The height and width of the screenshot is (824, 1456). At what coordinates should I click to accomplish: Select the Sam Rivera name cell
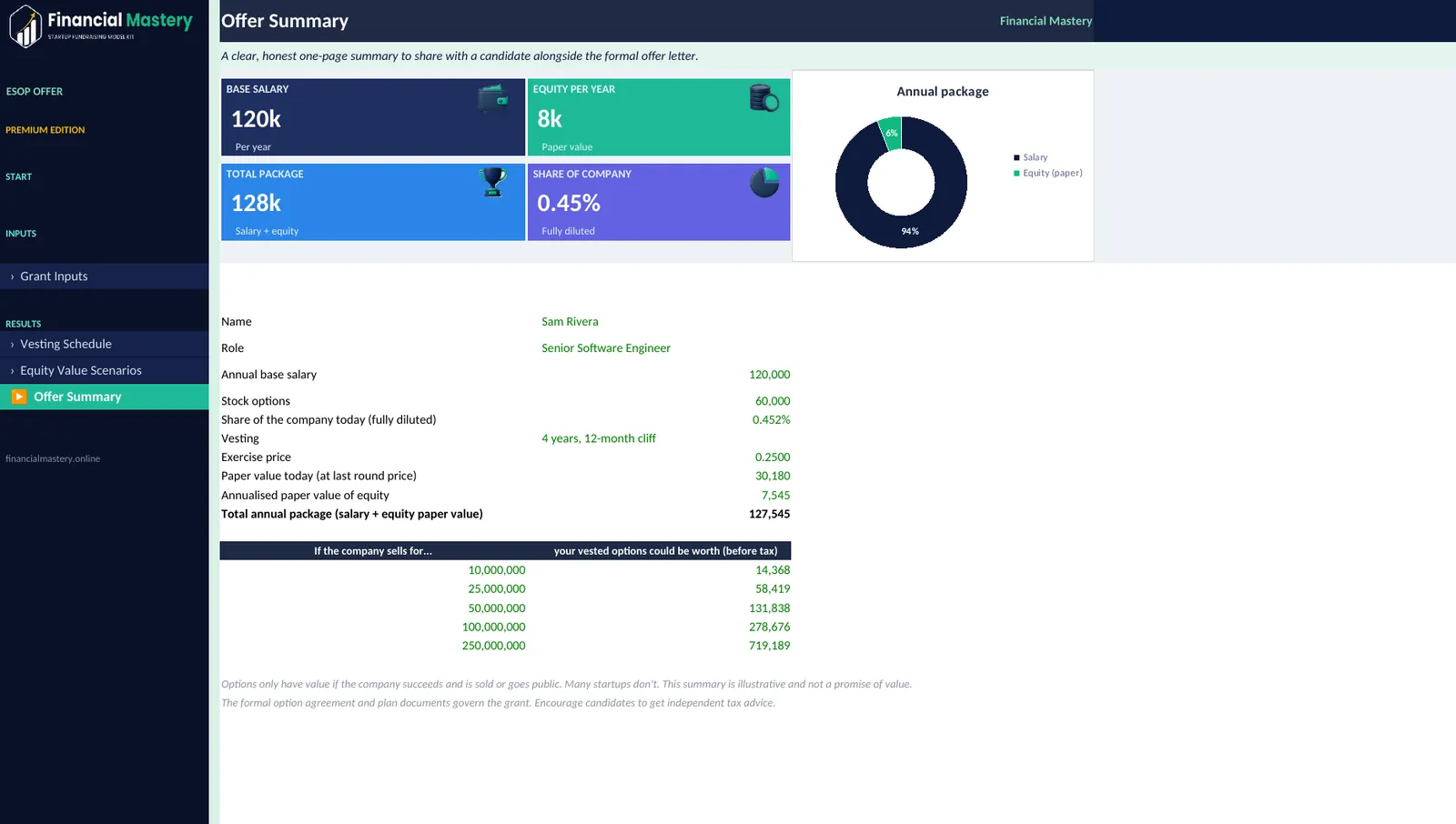tap(570, 322)
